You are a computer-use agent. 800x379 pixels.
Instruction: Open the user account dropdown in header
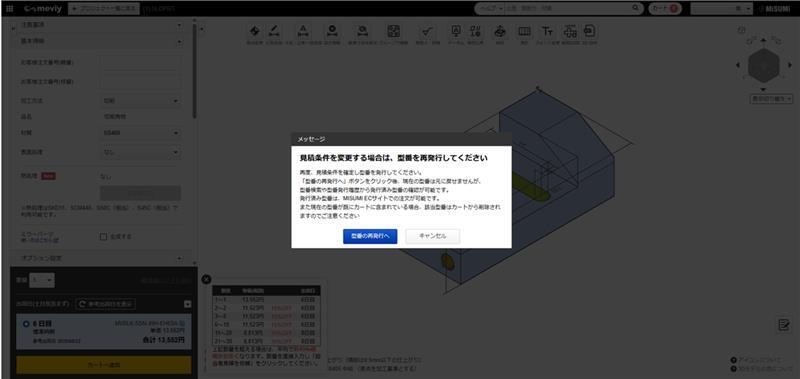(721, 9)
